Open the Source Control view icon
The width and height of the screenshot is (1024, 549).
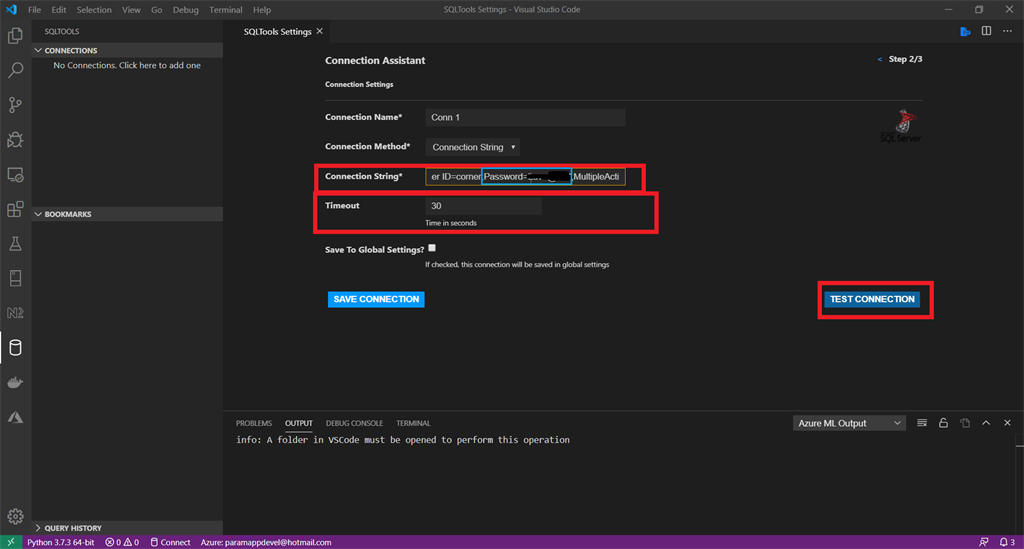(x=15, y=104)
